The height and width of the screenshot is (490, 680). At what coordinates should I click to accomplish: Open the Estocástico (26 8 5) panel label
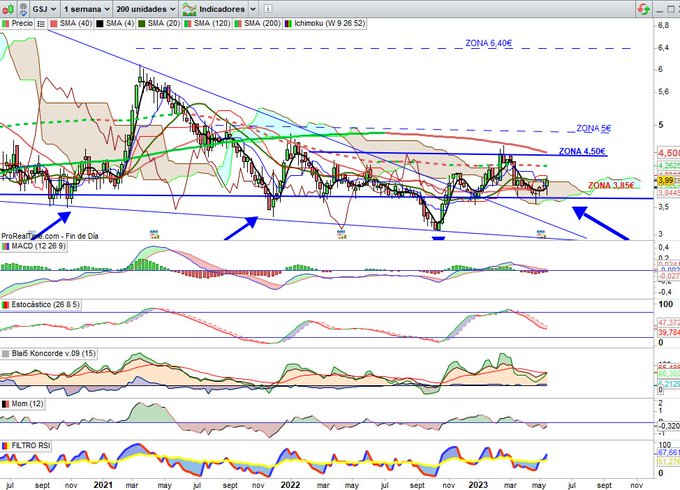tap(41, 305)
